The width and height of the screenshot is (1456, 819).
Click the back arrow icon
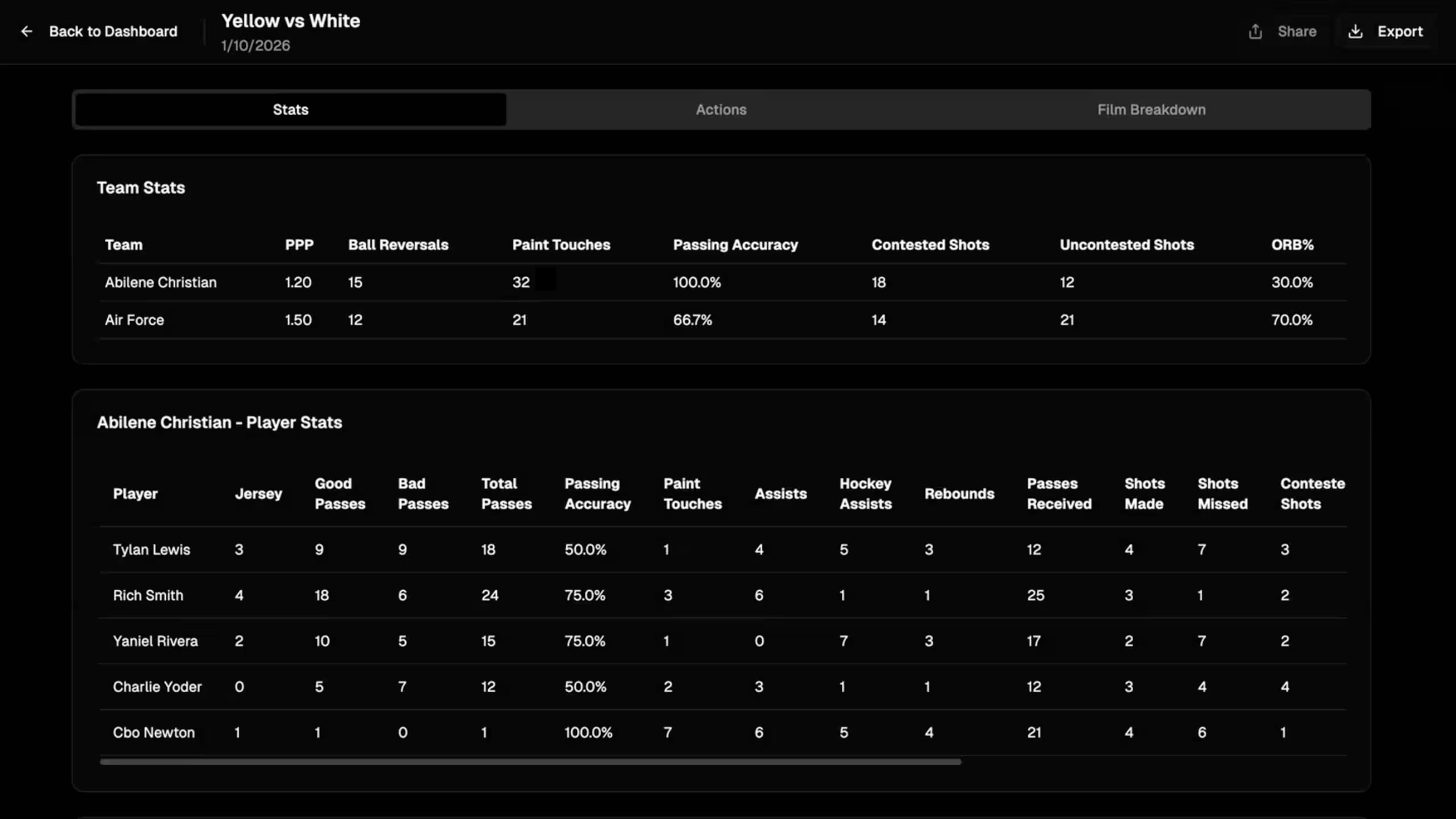pyautogui.click(x=27, y=31)
